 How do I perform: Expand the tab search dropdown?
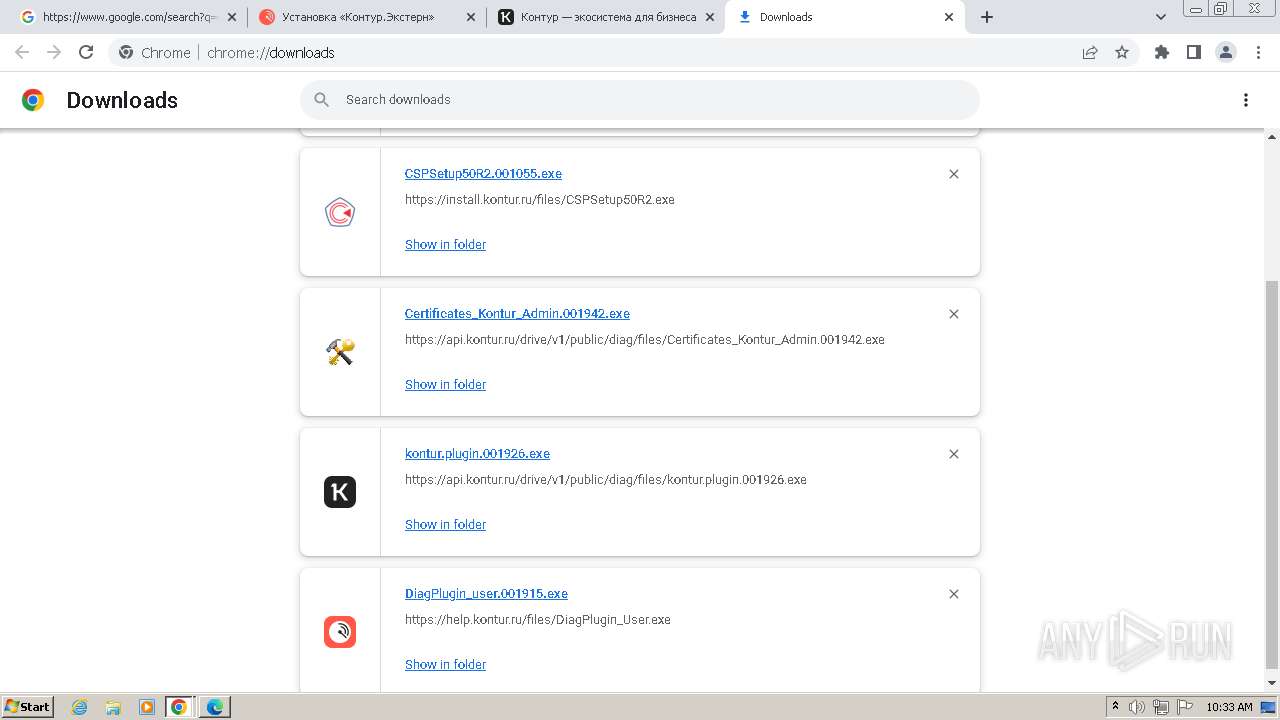[1161, 17]
